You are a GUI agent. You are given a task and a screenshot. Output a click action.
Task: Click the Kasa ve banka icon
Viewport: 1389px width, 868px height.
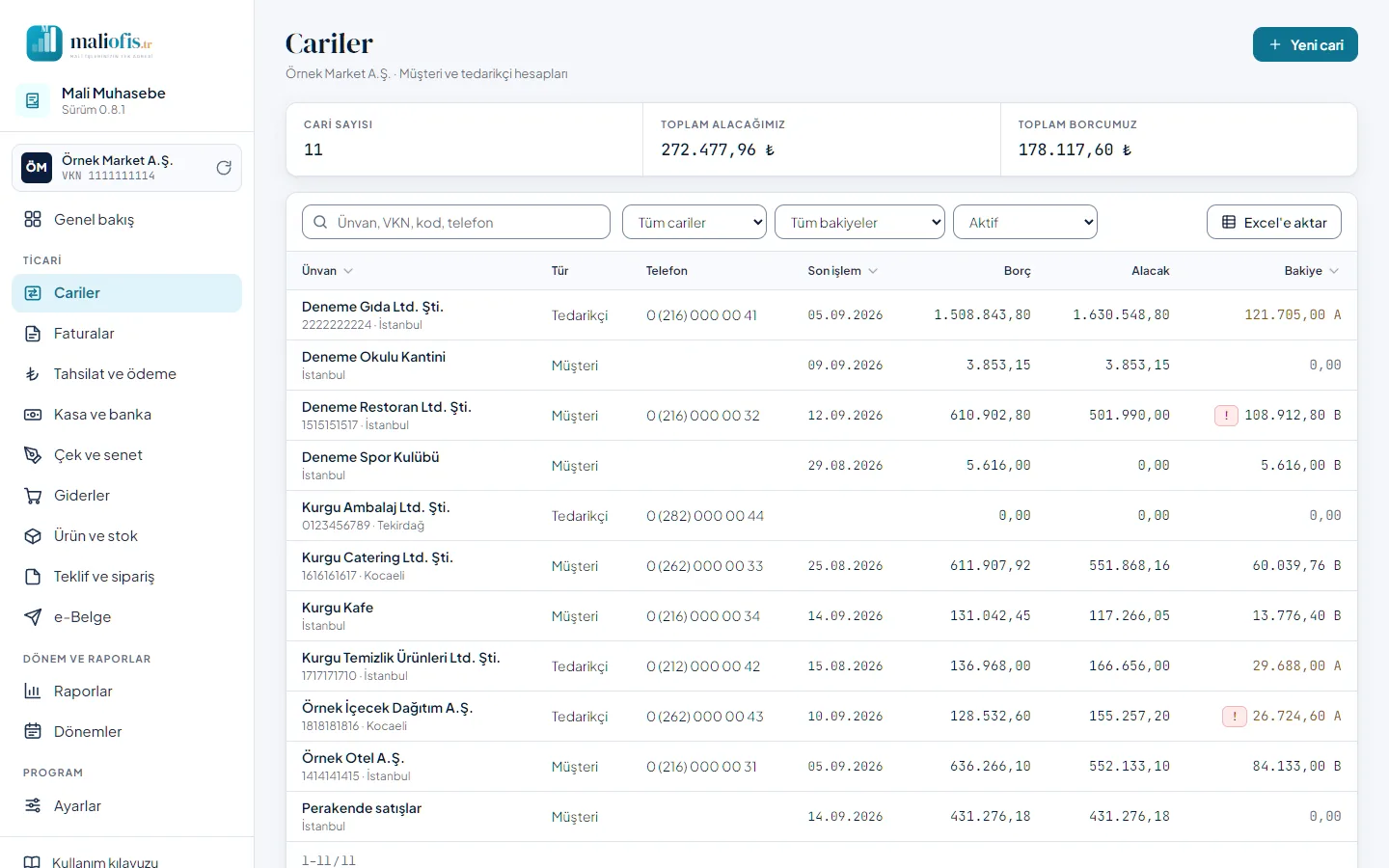(33, 415)
